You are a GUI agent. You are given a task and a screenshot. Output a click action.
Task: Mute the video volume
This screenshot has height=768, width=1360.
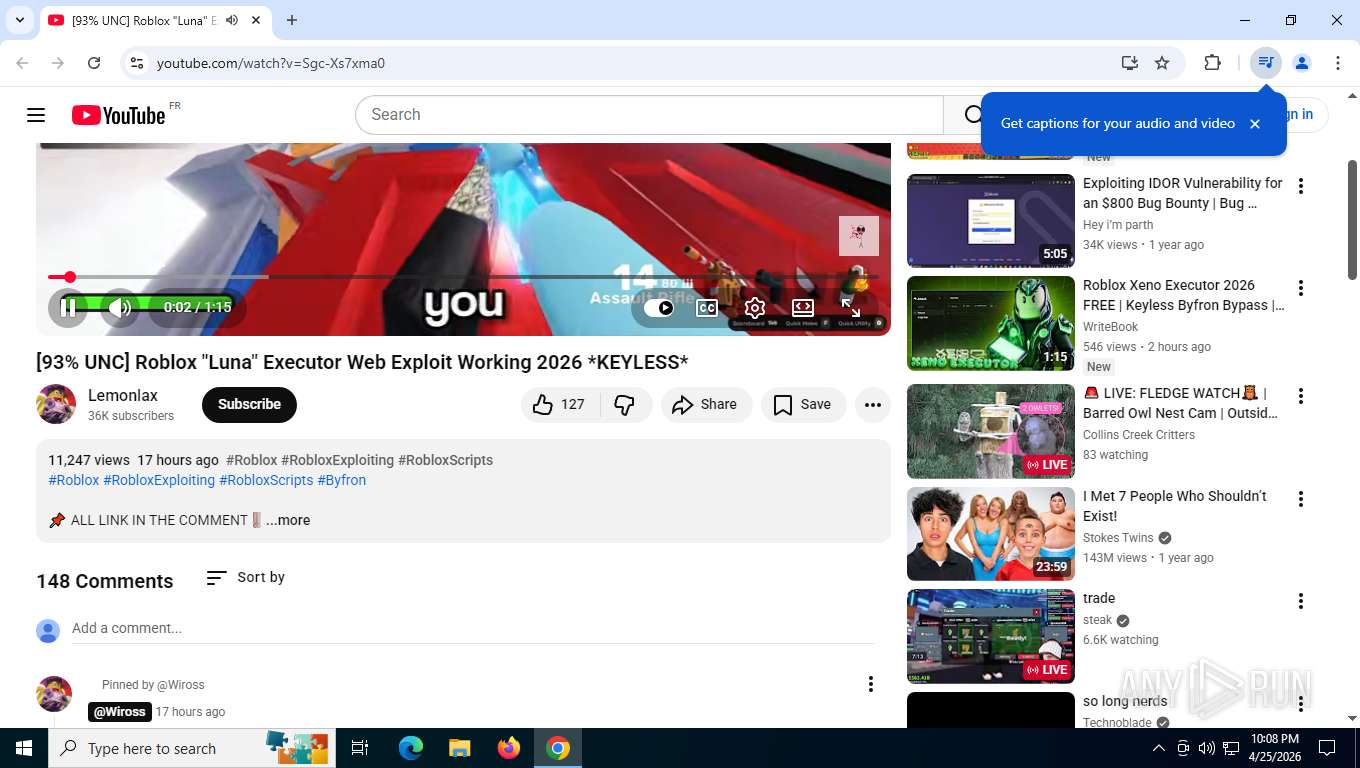(x=120, y=307)
